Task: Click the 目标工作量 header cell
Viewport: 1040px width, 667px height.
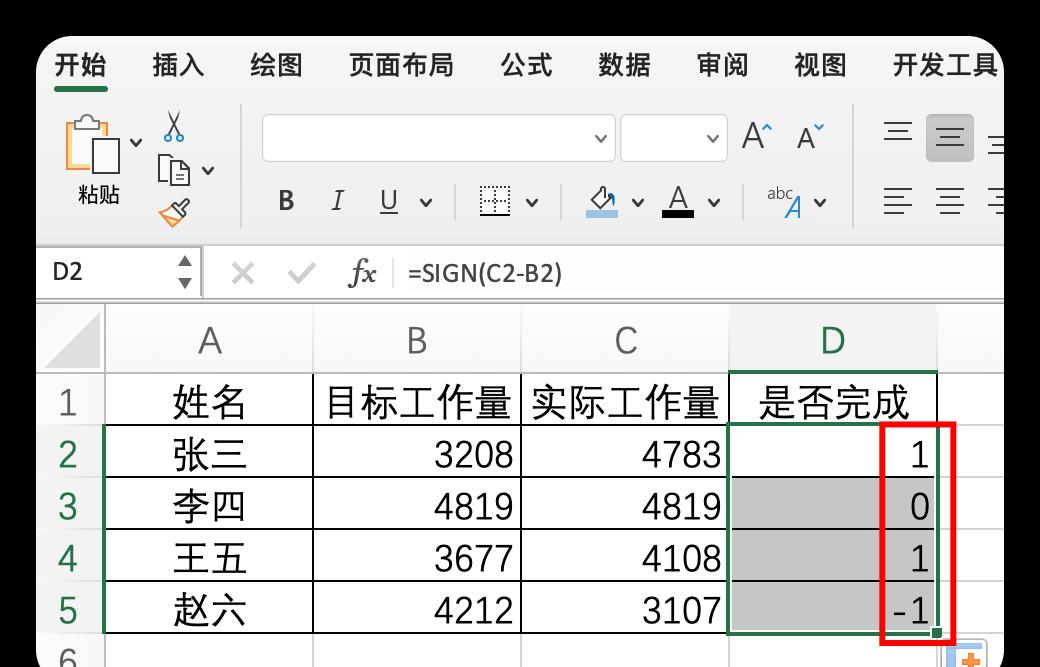Action: [x=417, y=400]
